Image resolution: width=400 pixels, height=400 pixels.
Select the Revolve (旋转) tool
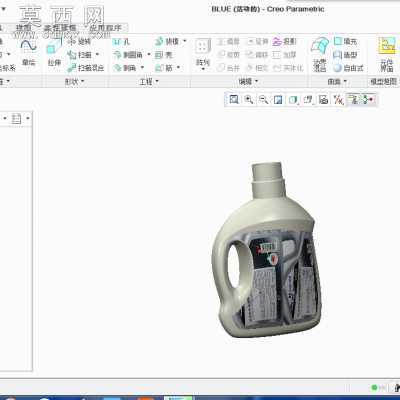(x=79, y=41)
